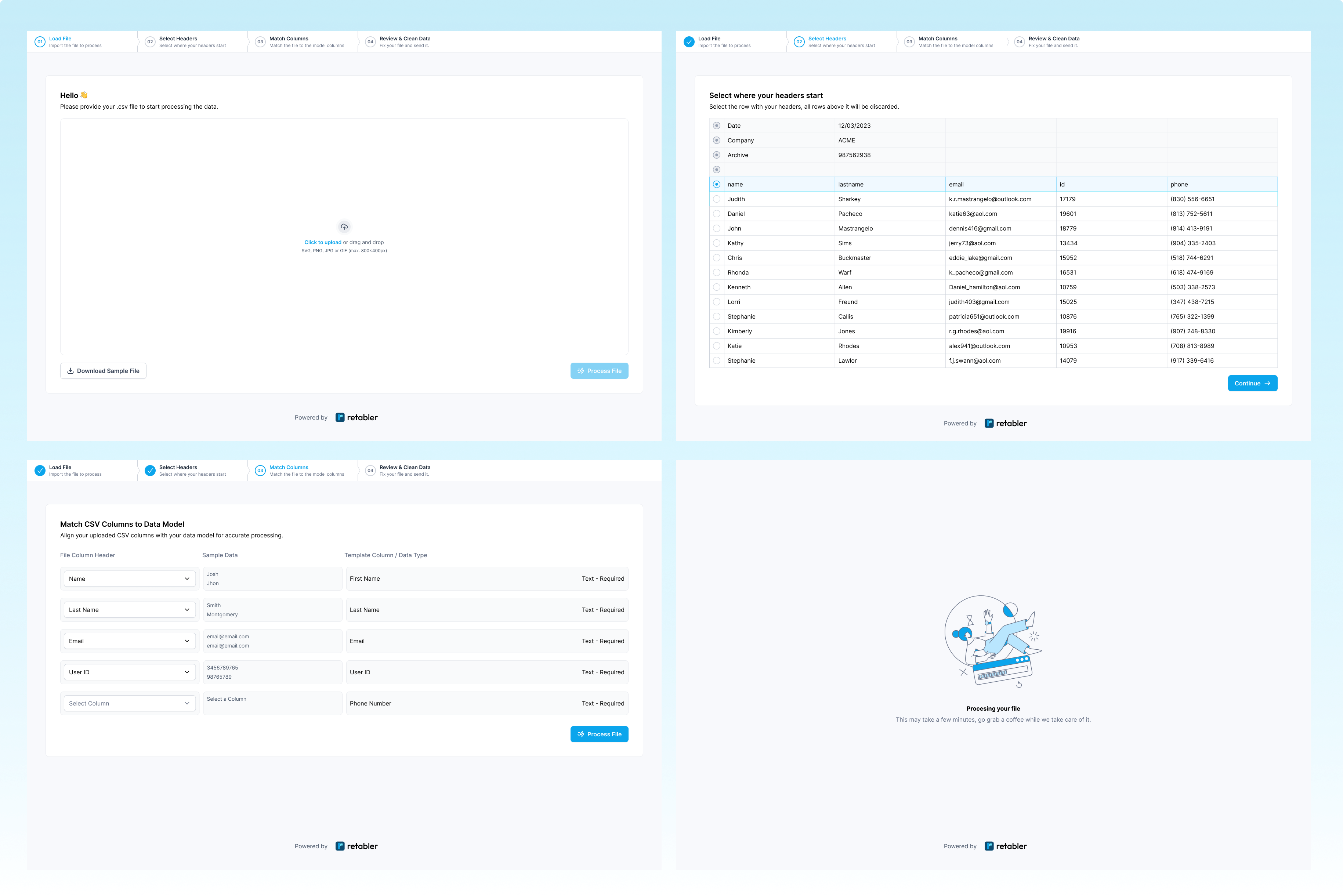
Task: Click the step 02 circle of Select Headers in the top-left panel
Action: click(150, 42)
